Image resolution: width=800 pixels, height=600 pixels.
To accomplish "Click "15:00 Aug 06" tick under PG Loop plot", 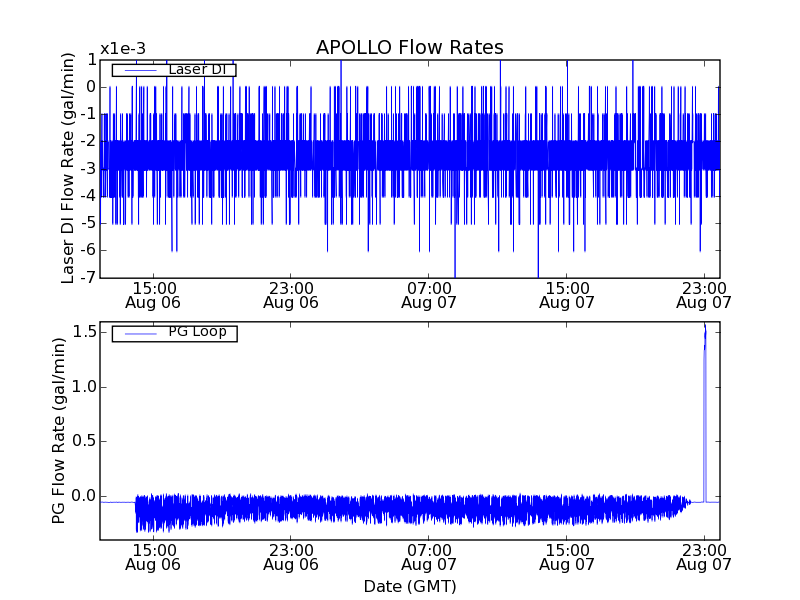I will pos(153,558).
